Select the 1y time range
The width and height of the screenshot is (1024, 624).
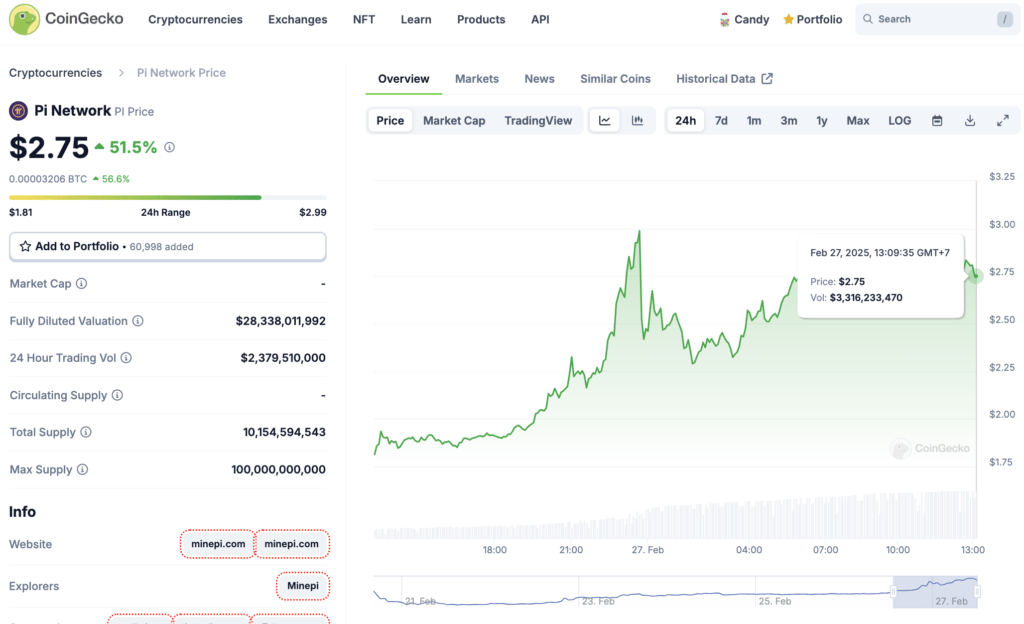tap(822, 121)
